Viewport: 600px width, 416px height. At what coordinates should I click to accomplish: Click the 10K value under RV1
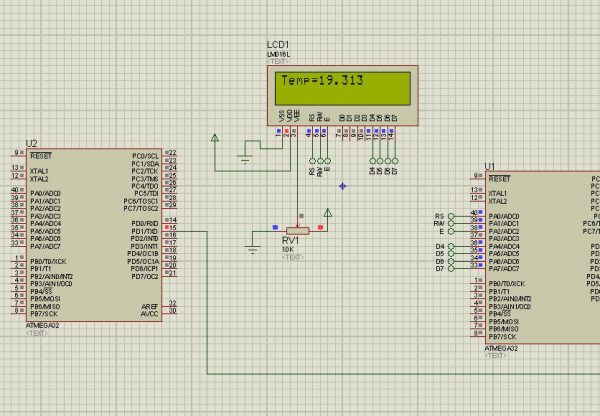(x=288, y=250)
